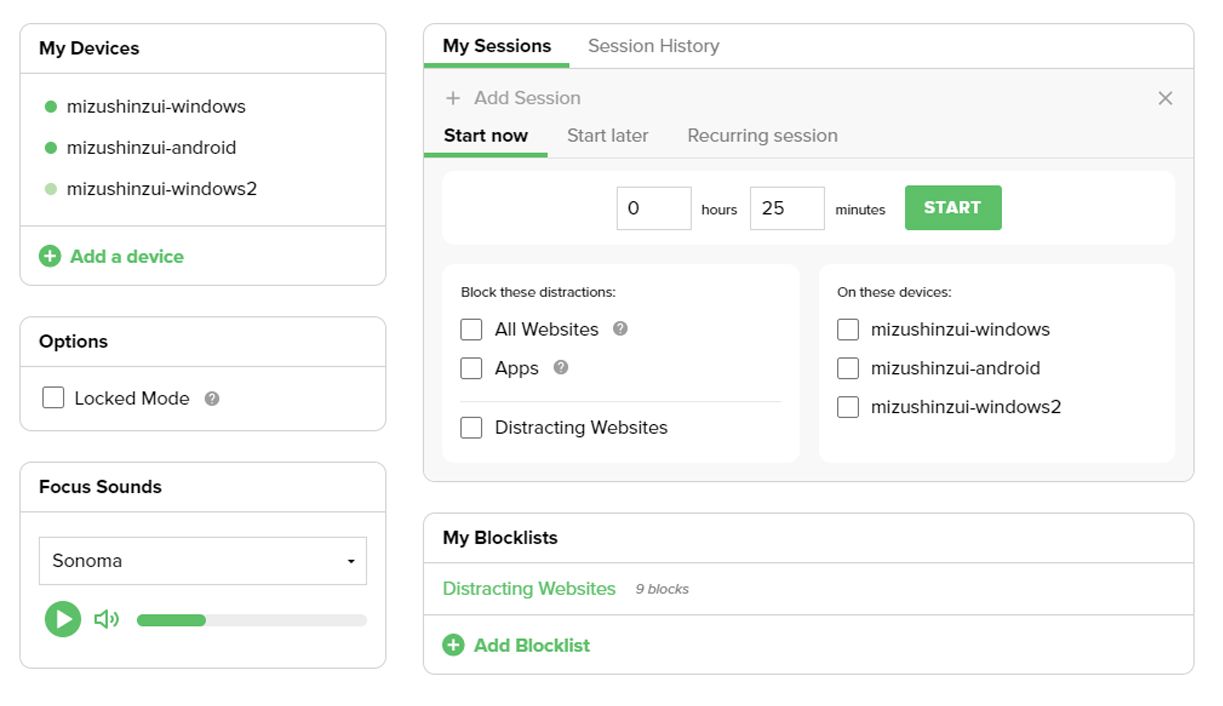Check the All Websites checkbox
Image resolution: width=1223 pixels, height=706 pixels.
click(x=471, y=329)
